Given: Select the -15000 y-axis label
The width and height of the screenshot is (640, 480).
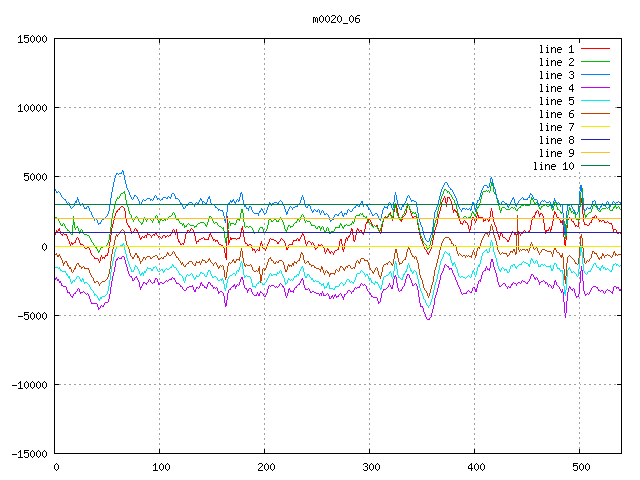Looking at the screenshot, I should click(25, 454).
